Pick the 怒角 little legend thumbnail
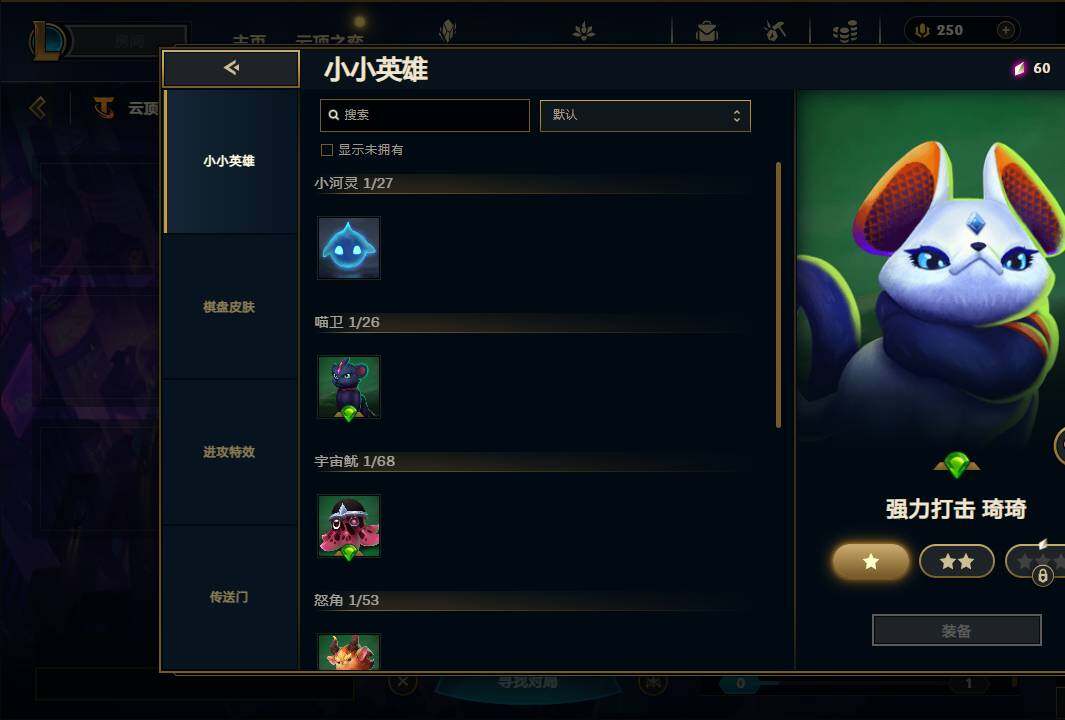Screen dimensions: 1065x720 point(349,652)
